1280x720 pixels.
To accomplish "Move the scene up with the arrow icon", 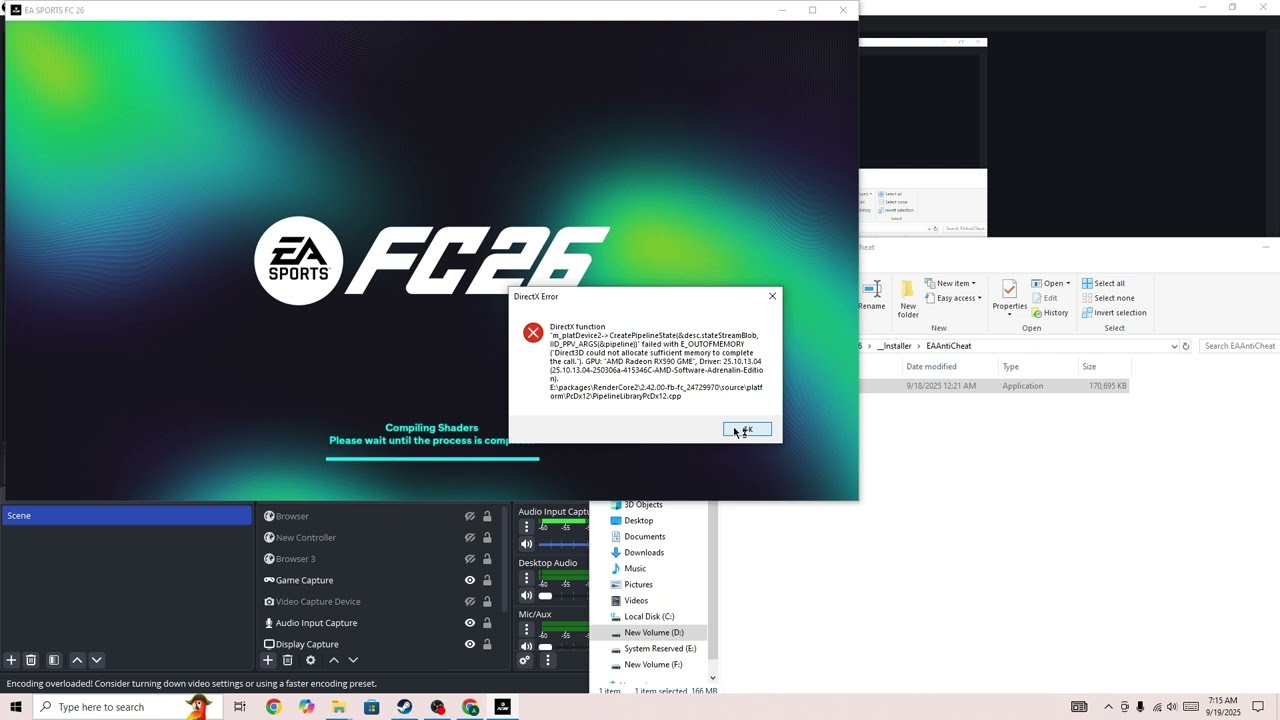I will [x=77, y=660].
